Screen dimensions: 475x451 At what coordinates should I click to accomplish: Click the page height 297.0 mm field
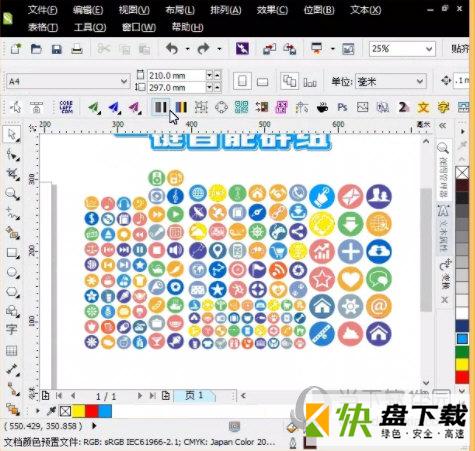coord(176,88)
